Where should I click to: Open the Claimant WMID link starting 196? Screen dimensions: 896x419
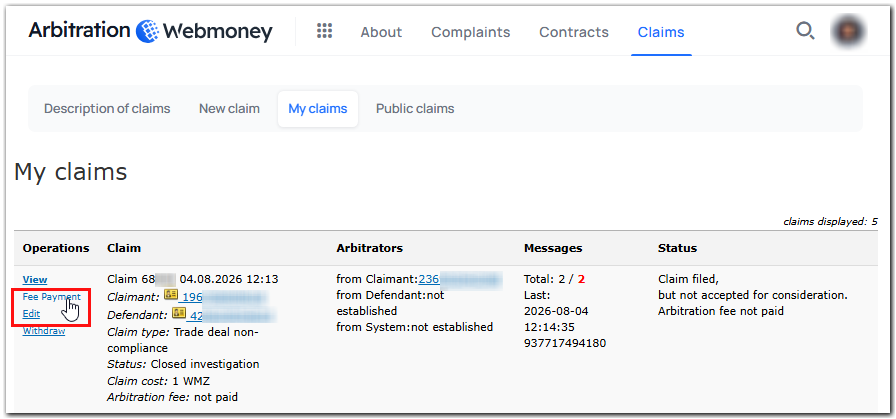point(221,297)
